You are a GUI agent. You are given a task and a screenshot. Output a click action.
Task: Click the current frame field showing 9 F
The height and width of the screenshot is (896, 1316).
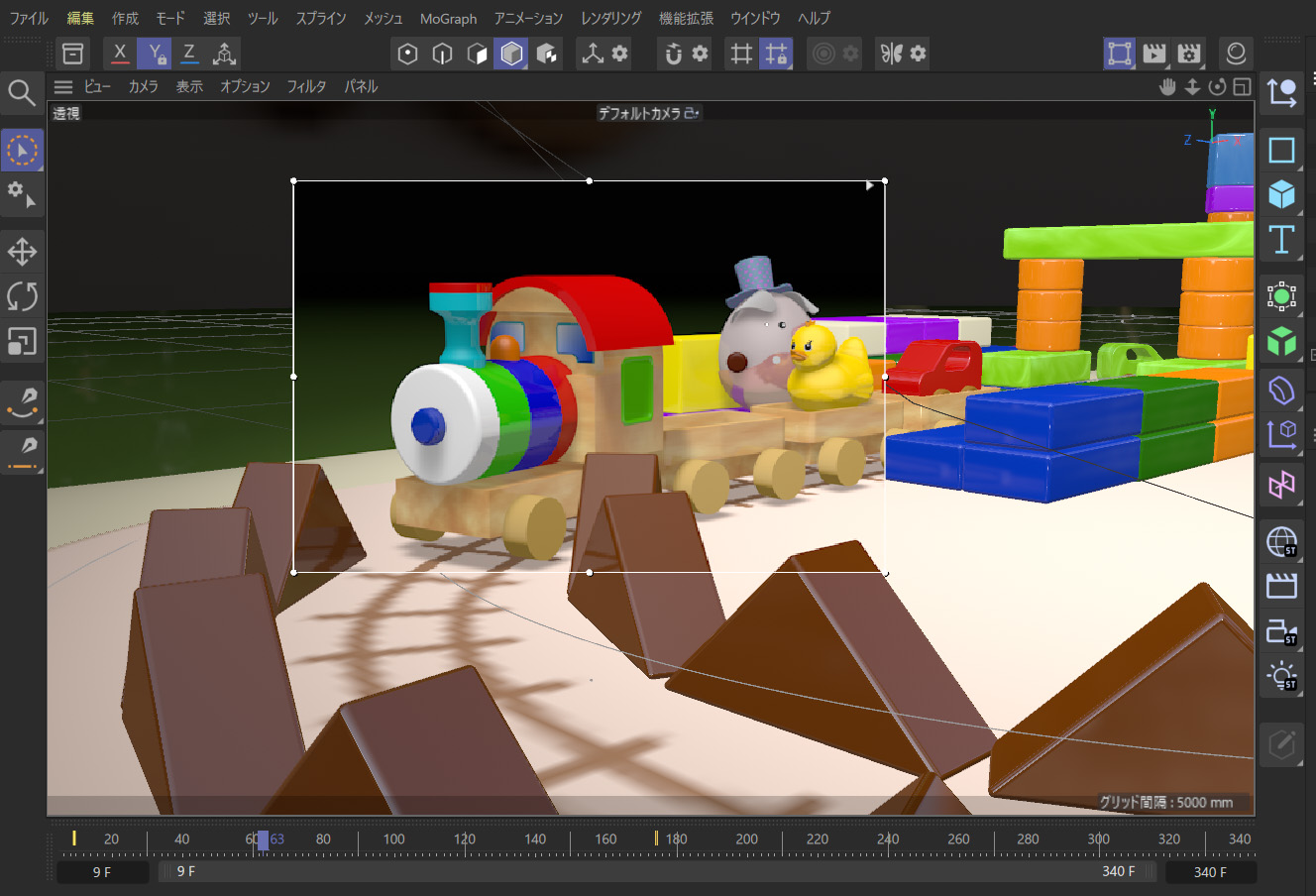(102, 872)
